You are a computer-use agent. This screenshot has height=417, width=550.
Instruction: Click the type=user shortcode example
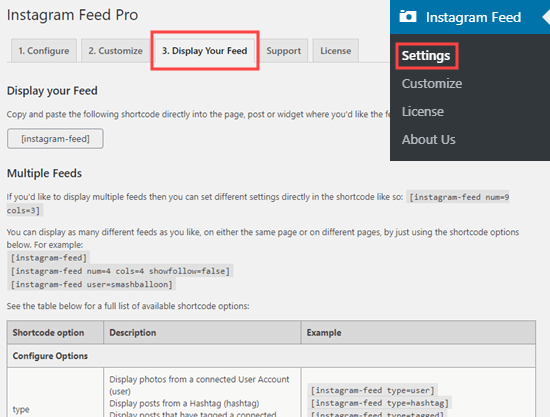click(373, 390)
